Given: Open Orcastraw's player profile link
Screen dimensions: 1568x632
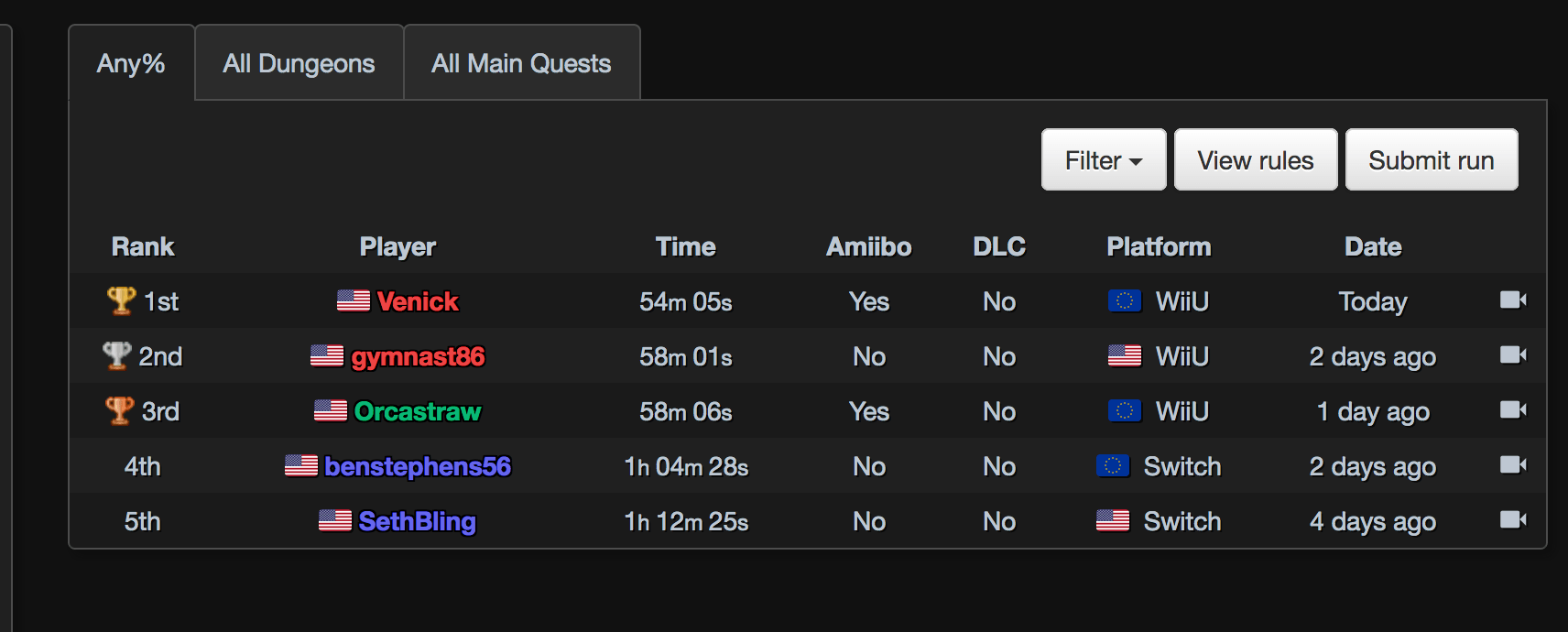Looking at the screenshot, I should [418, 411].
